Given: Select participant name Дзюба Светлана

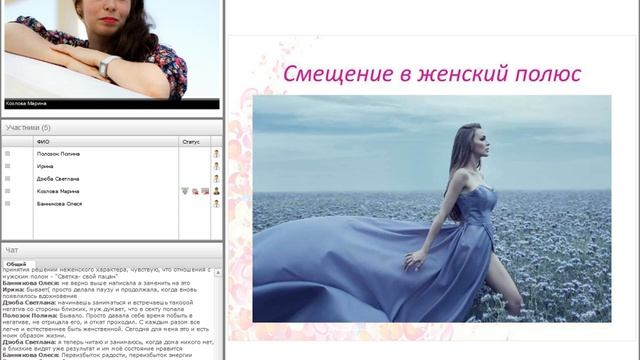Looking at the screenshot, I should point(58,179).
